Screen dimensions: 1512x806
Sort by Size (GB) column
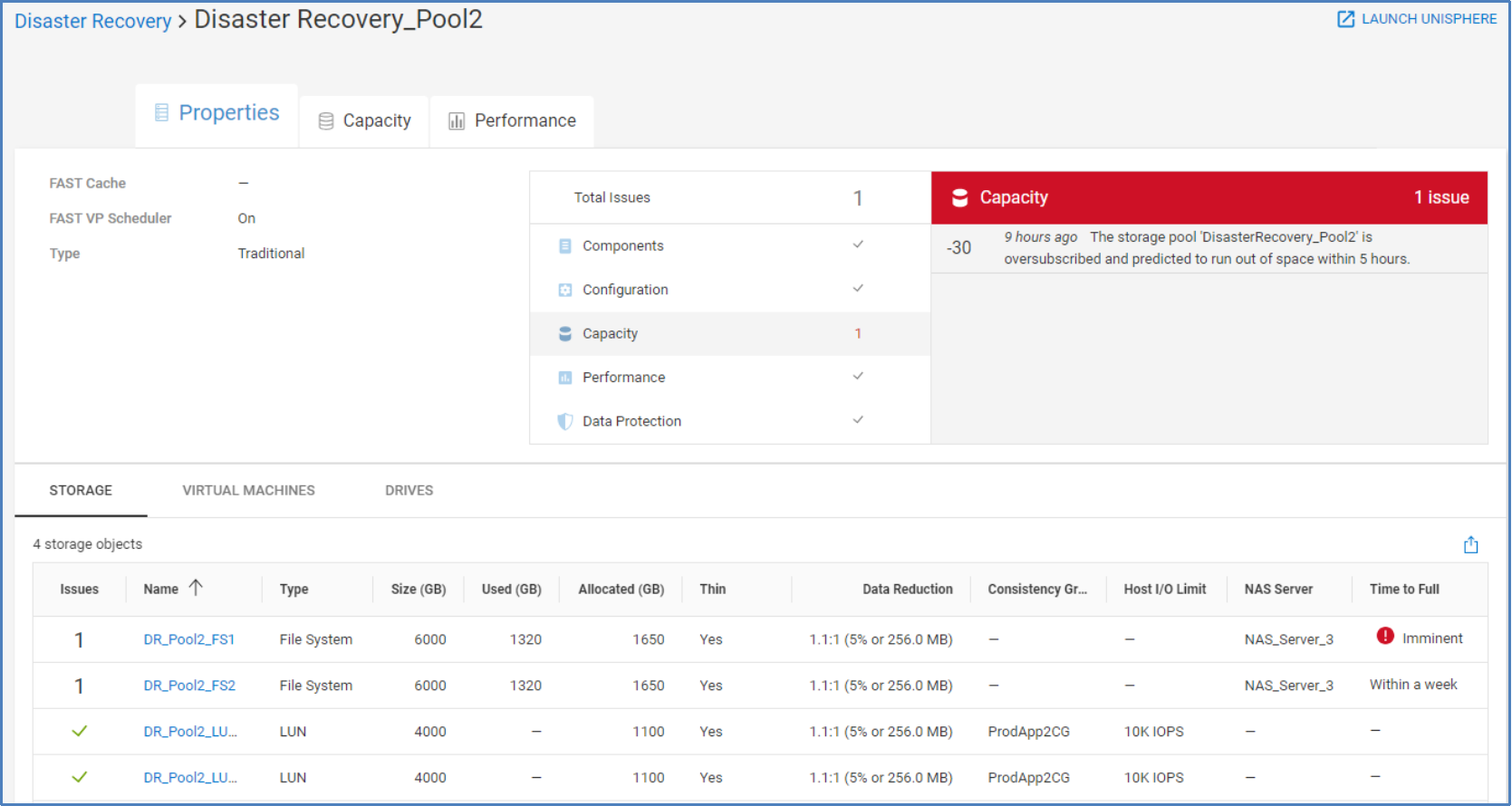click(419, 590)
